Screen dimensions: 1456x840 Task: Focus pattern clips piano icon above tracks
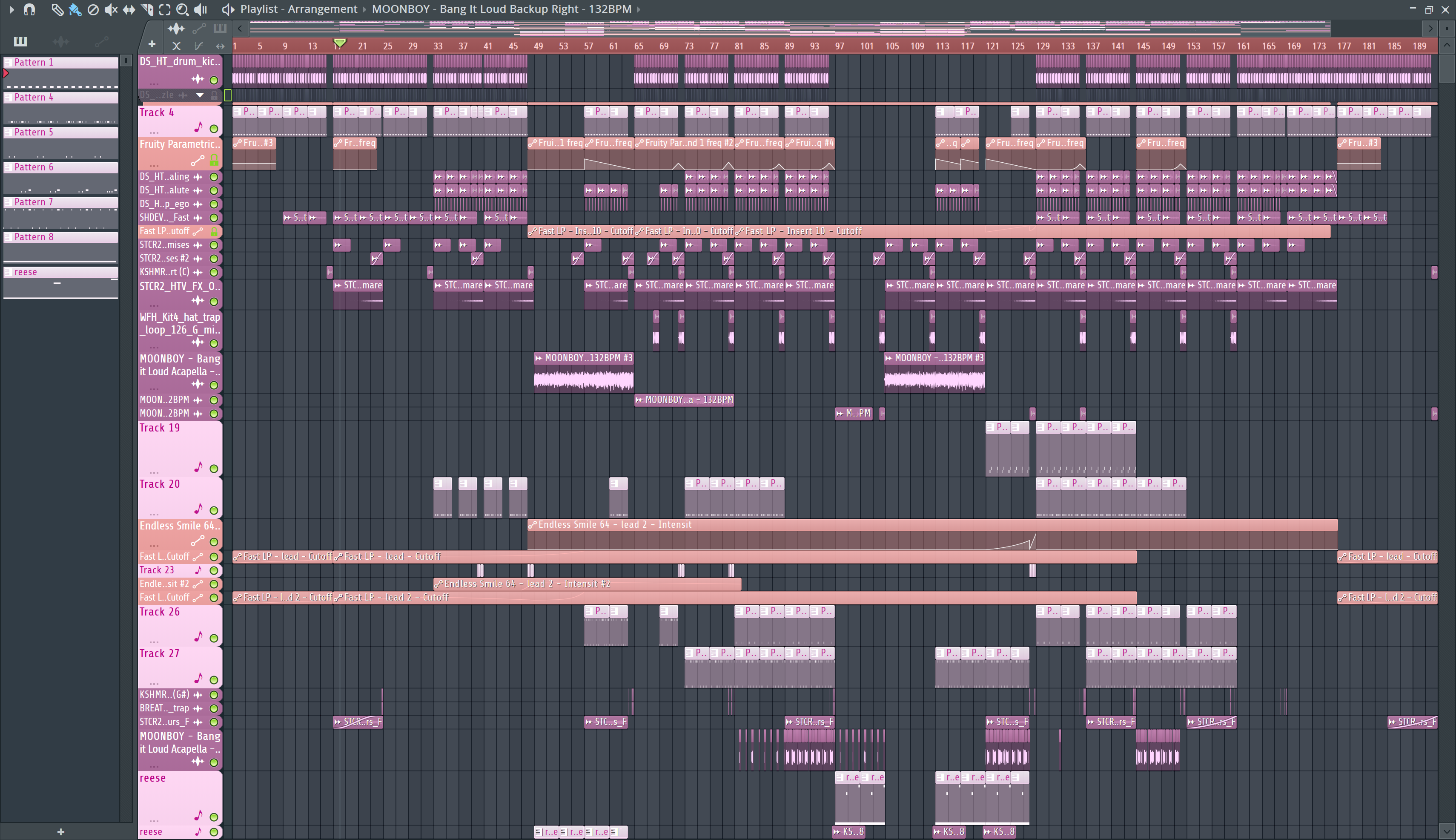coord(220,28)
